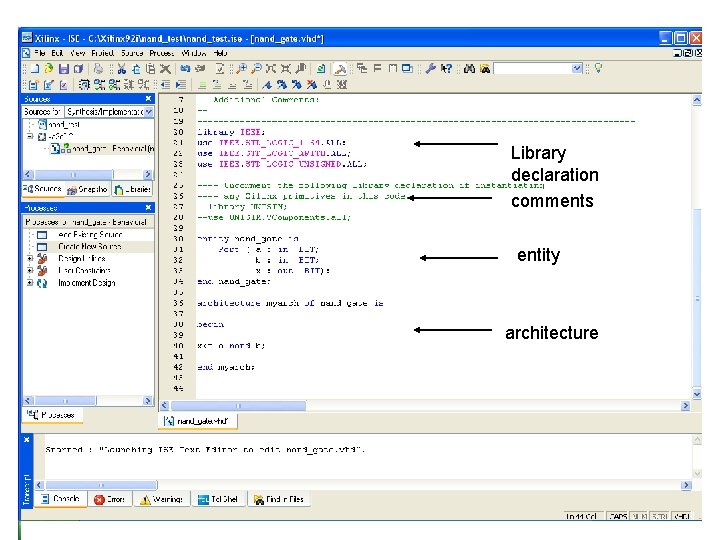The image size is (720, 540).
Task: Switch to the Snapshots tab
Action: pyautogui.click(x=87, y=189)
